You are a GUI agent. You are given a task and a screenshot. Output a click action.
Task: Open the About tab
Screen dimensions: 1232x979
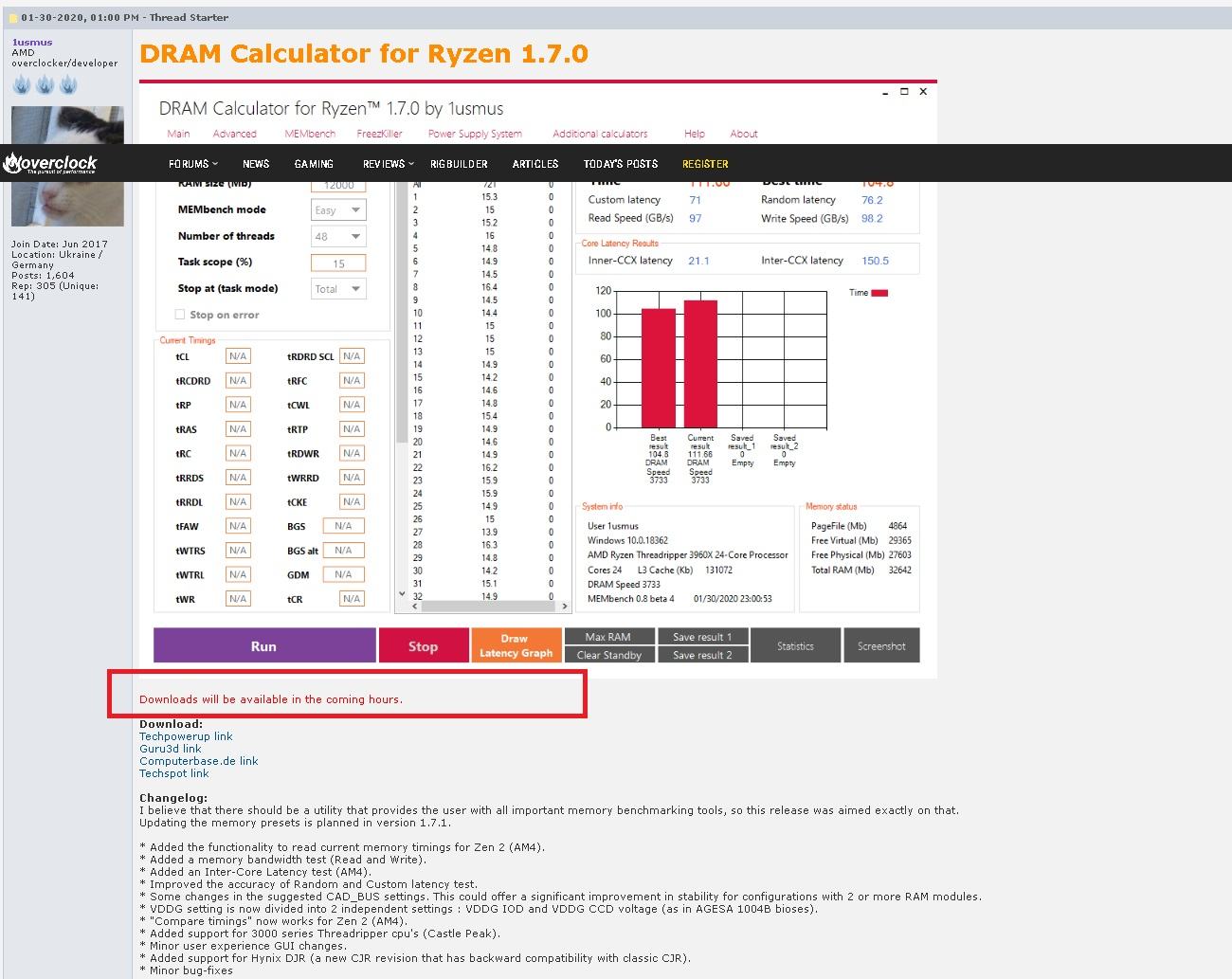[x=744, y=134]
